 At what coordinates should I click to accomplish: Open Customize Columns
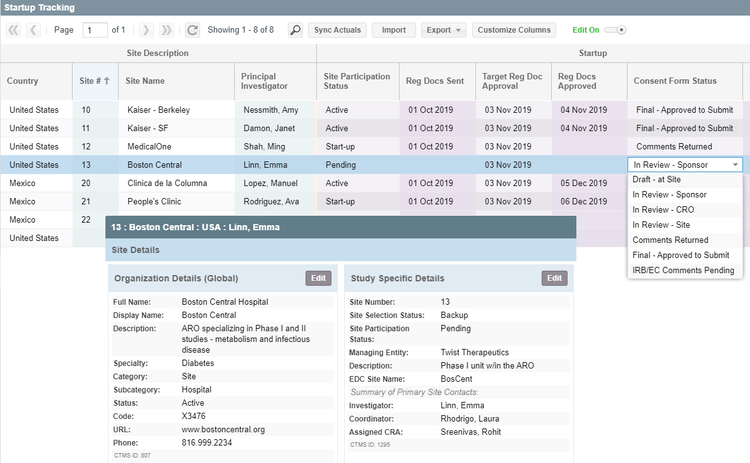click(514, 30)
